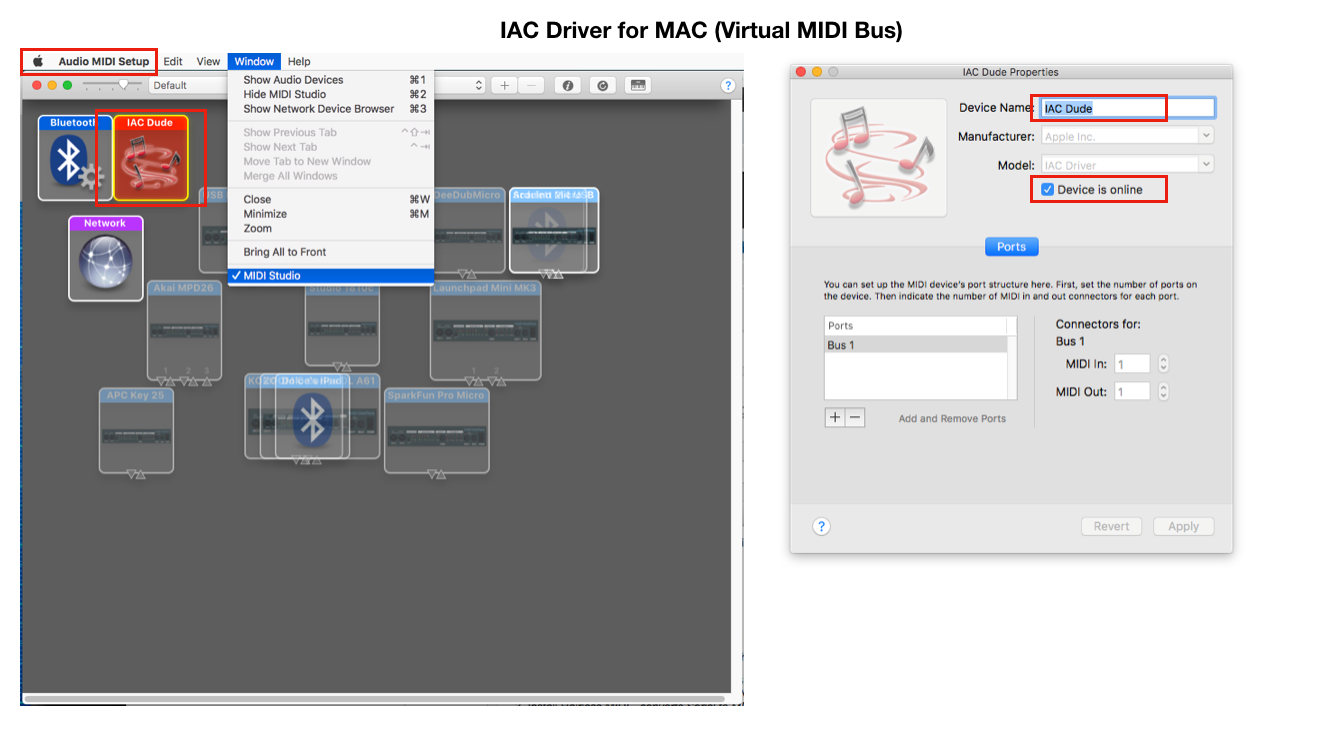Select the Akai MPD26 device

click(184, 330)
